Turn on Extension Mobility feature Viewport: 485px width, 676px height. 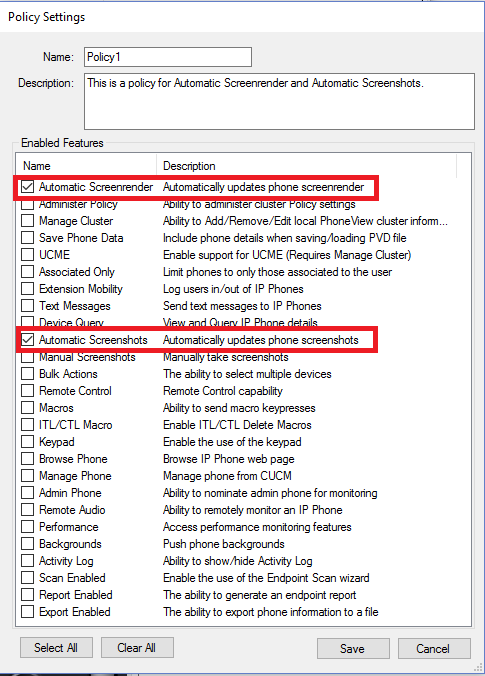[x=28, y=289]
